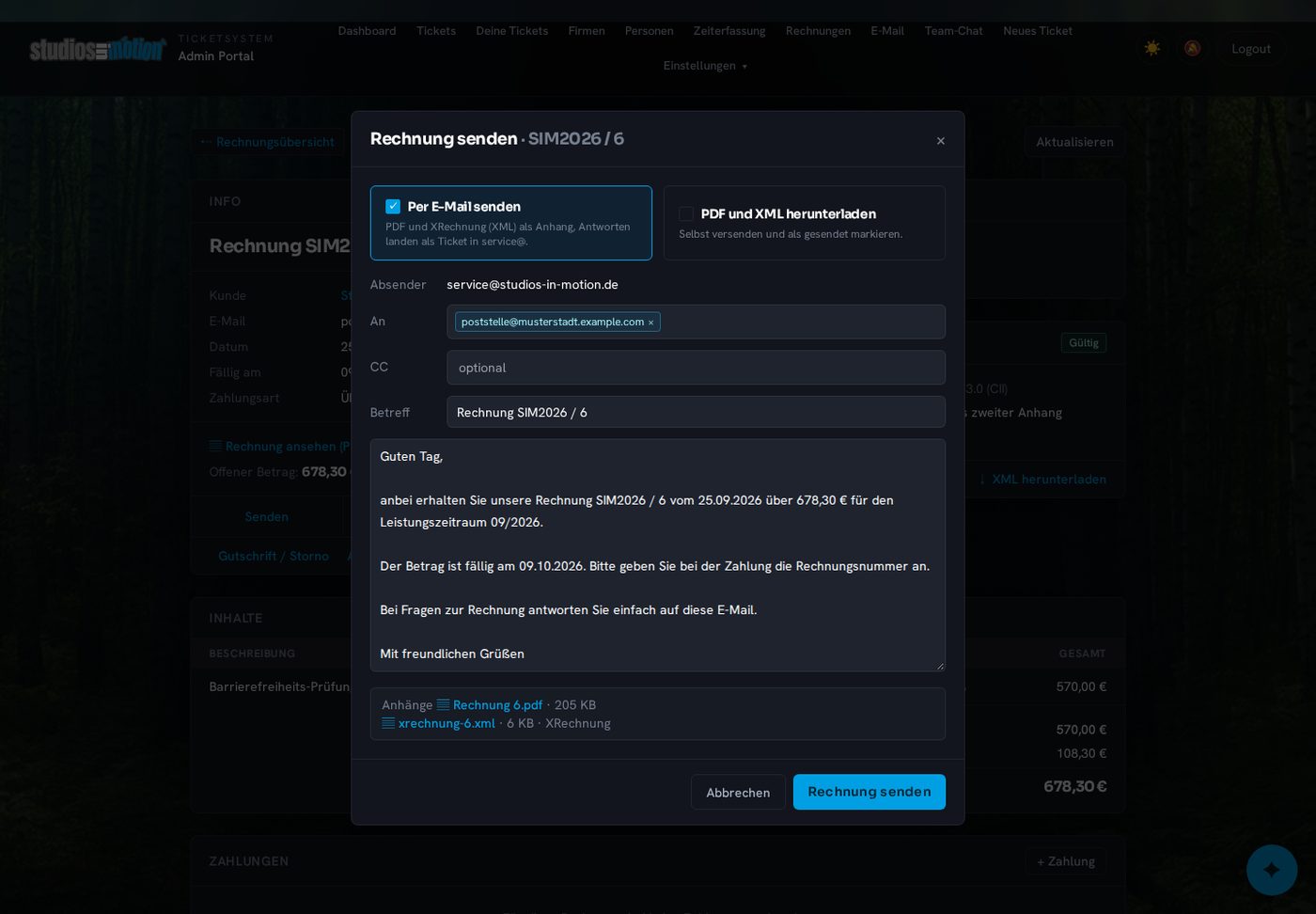
Task: Open the Personen section
Action: pyautogui.click(x=650, y=31)
